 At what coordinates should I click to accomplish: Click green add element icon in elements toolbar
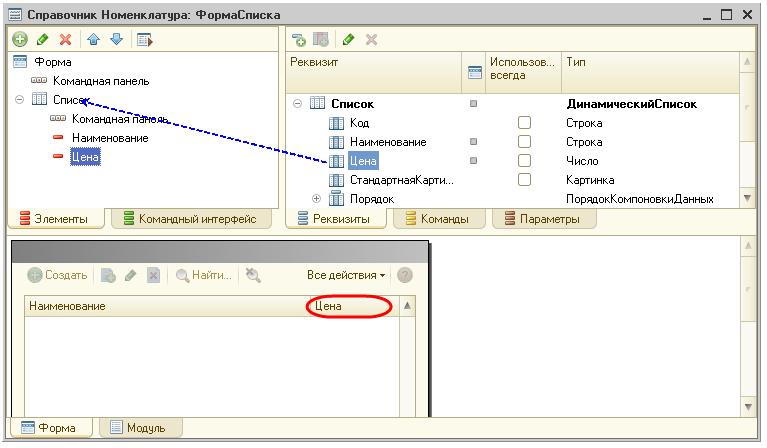20,39
